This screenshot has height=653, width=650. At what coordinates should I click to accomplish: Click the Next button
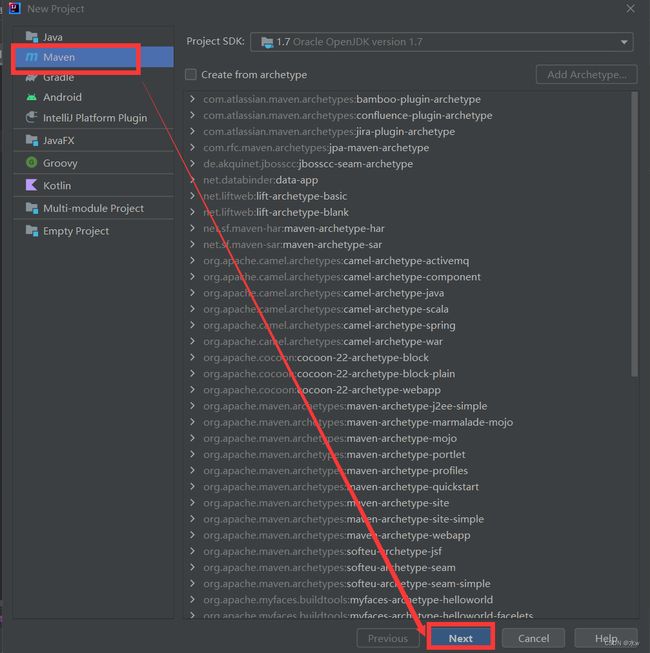click(x=460, y=638)
